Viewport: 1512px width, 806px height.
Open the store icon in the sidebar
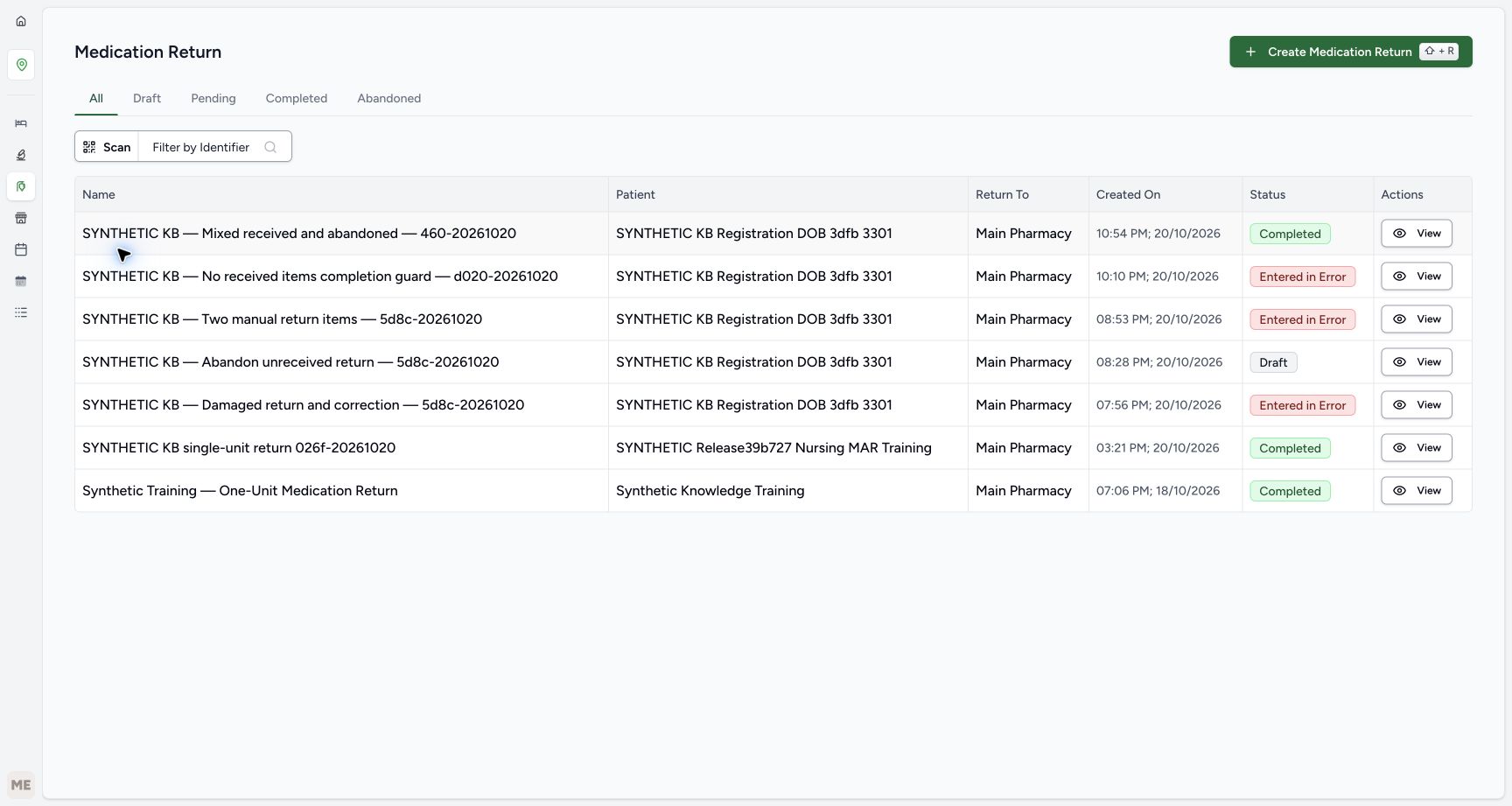[21, 218]
